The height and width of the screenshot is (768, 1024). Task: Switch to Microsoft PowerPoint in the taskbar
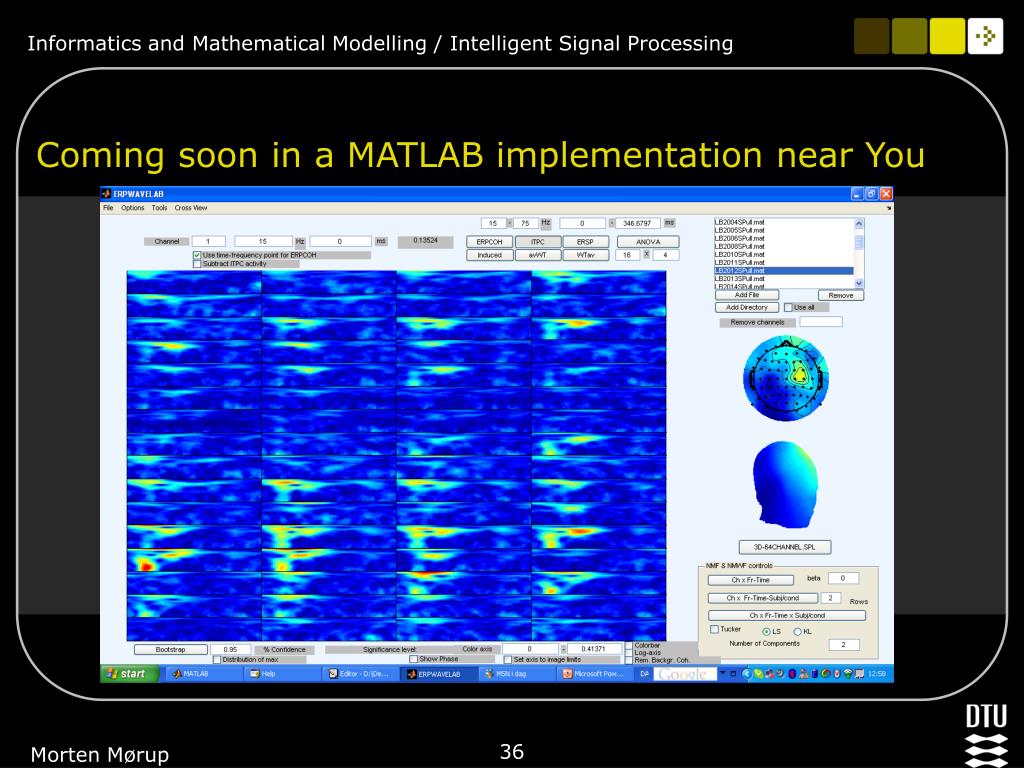pyautogui.click(x=594, y=674)
